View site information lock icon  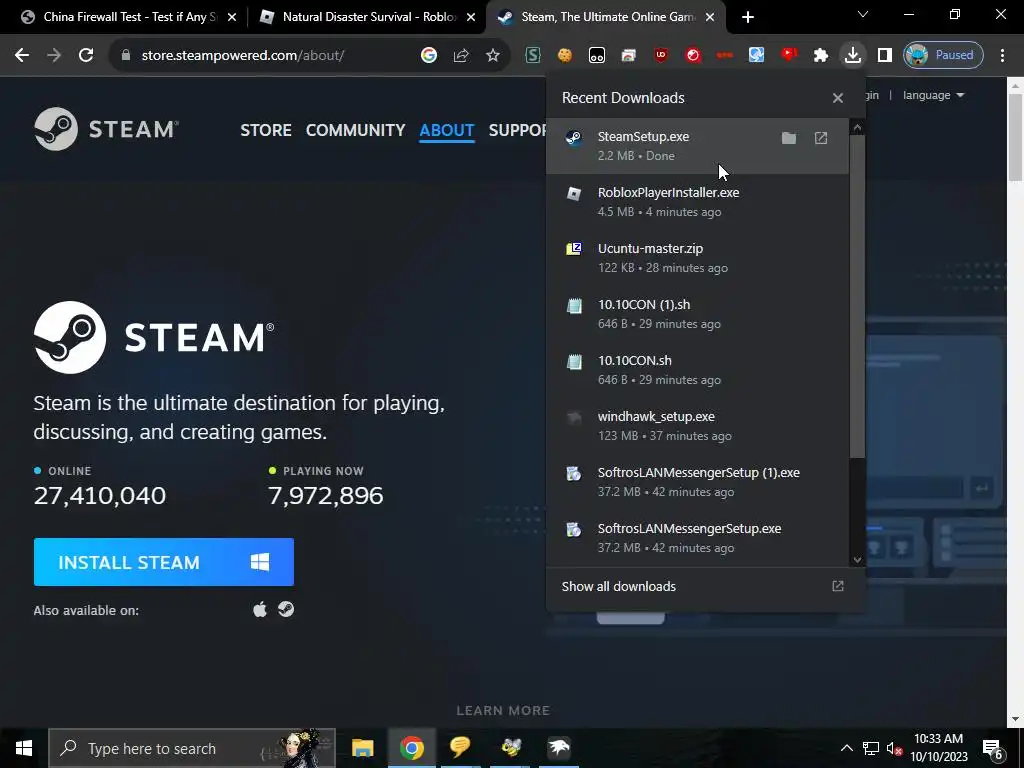[x=126, y=55]
